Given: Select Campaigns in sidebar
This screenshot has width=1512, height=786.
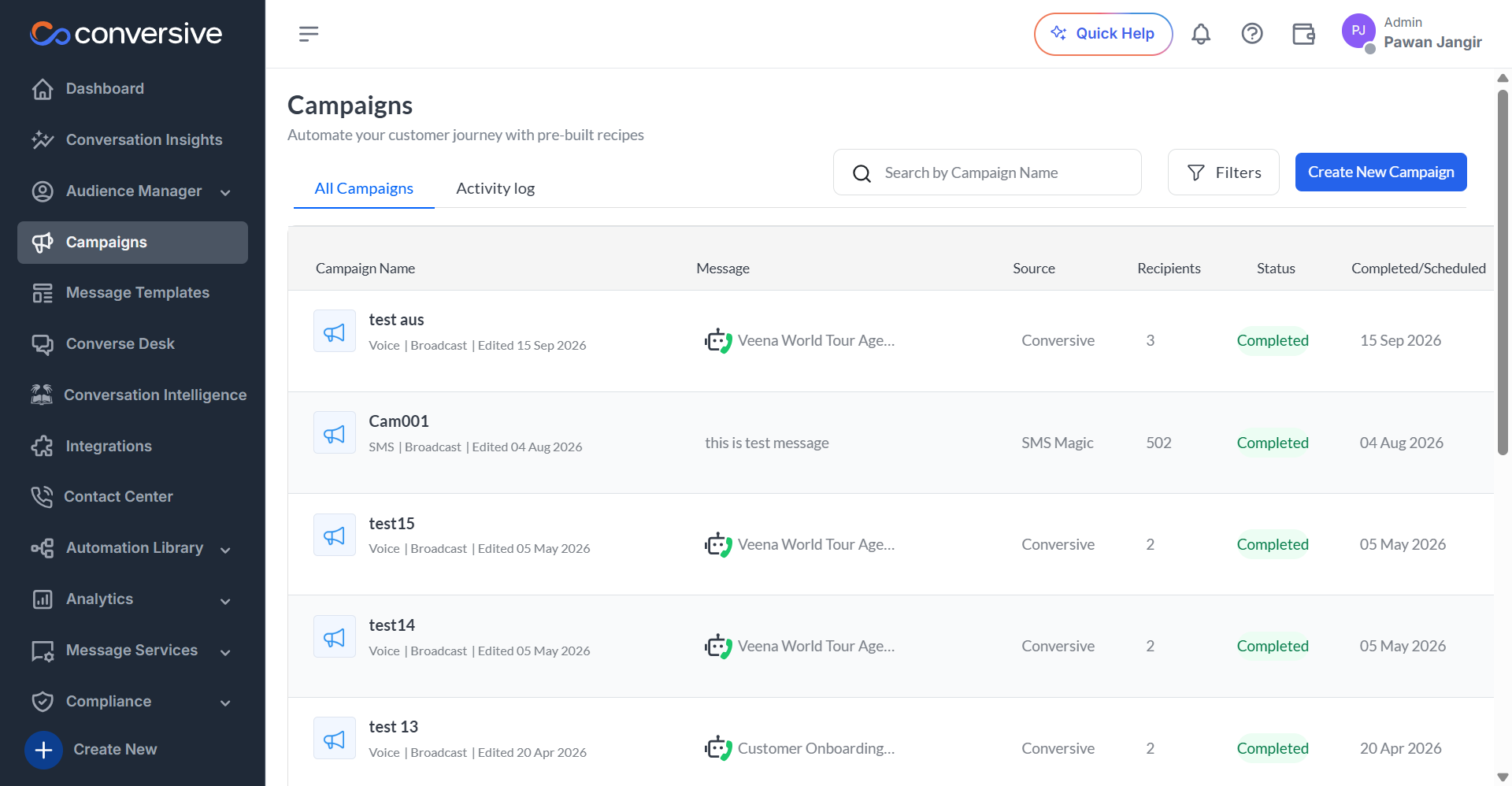Looking at the screenshot, I should (x=132, y=243).
